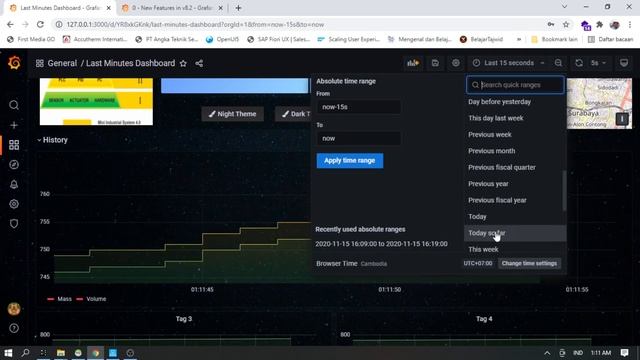Image resolution: width=640 pixels, height=360 pixels.
Task: Select the Today quick range
Action: coord(514,216)
